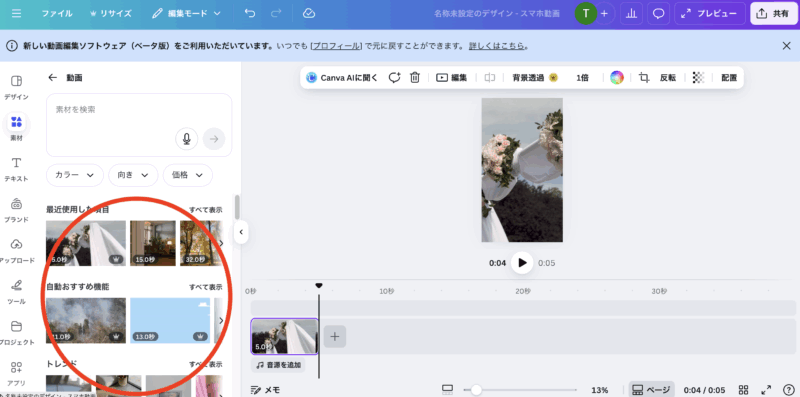
Task: Add a comment via toolbar bubble-plus icon
Action: 394,78
